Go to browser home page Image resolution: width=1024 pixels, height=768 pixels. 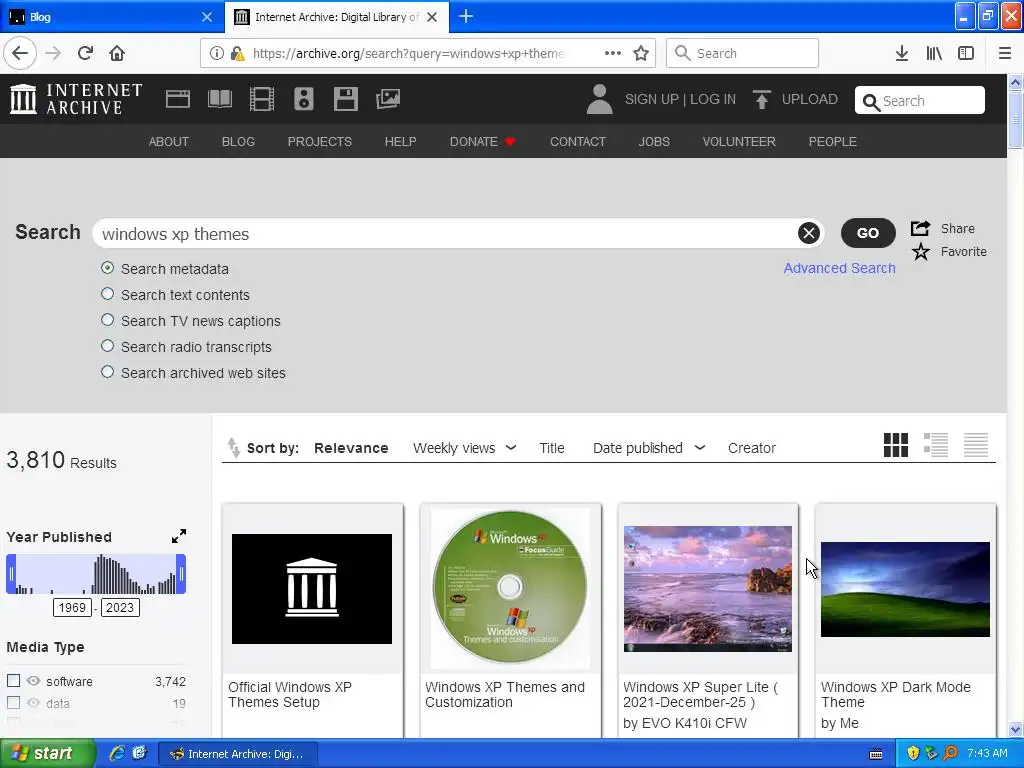(117, 53)
